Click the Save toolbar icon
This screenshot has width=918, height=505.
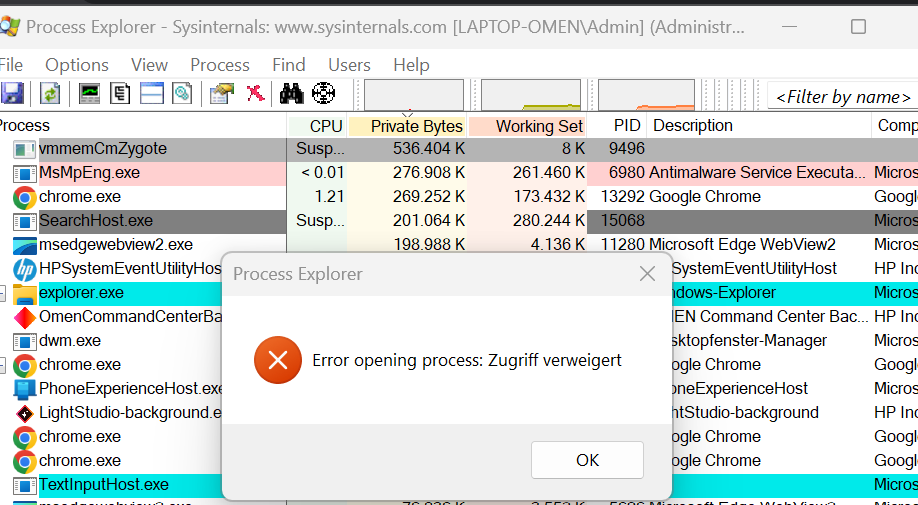pyautogui.click(x=12, y=94)
